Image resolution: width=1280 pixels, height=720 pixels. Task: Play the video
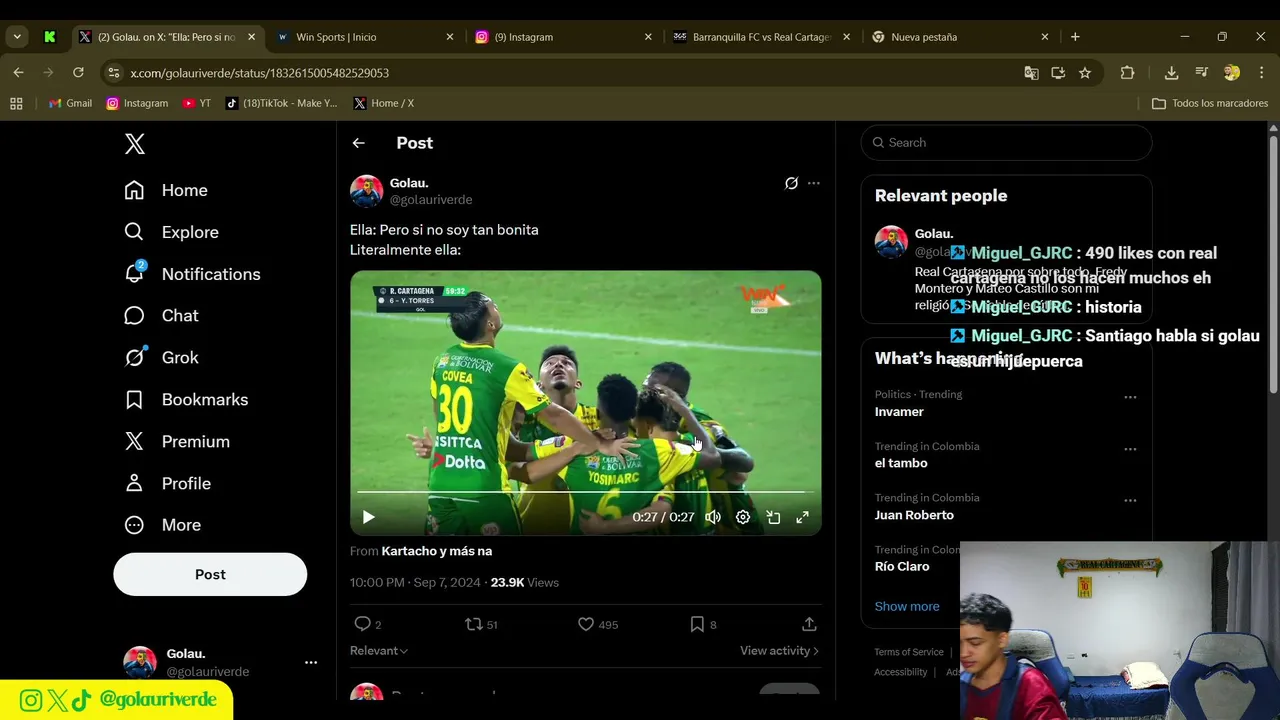[368, 517]
